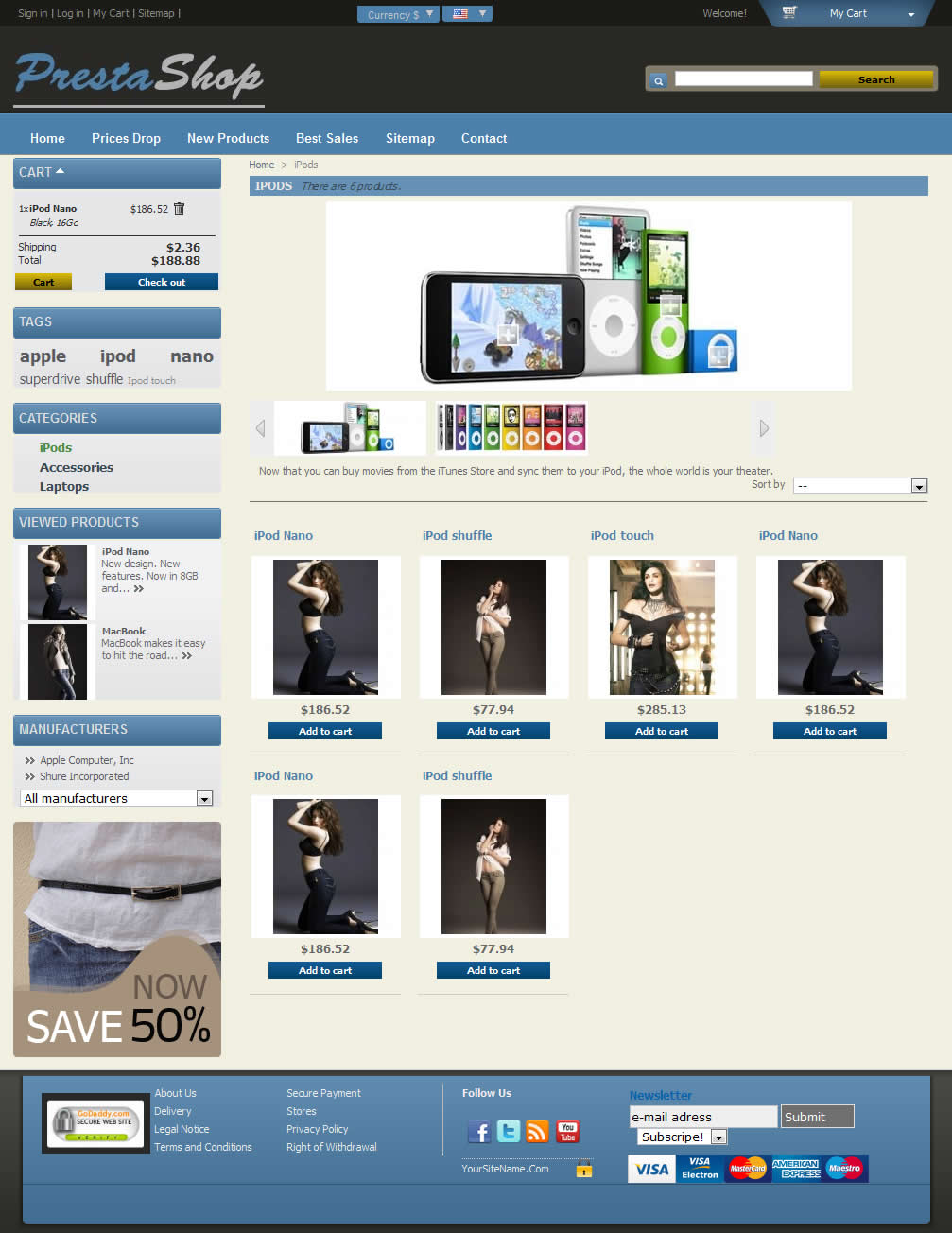Image resolution: width=952 pixels, height=1233 pixels.
Task: Select the iPods category
Action: pos(56,447)
